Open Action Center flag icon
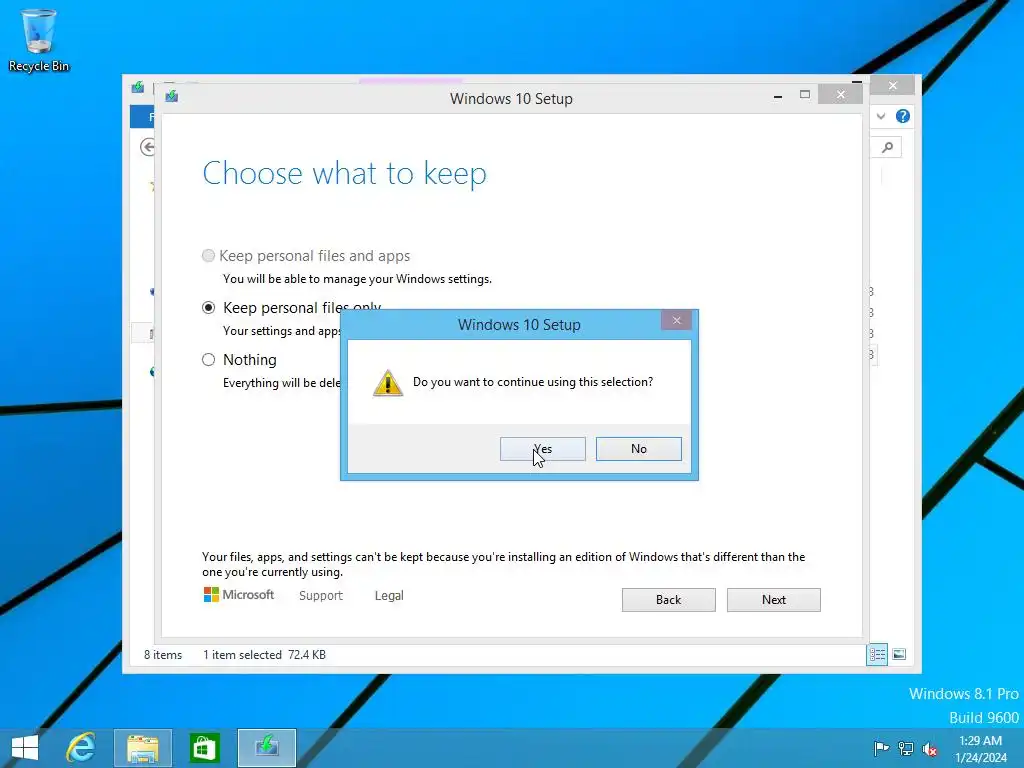The width and height of the screenshot is (1024, 768). [881, 748]
